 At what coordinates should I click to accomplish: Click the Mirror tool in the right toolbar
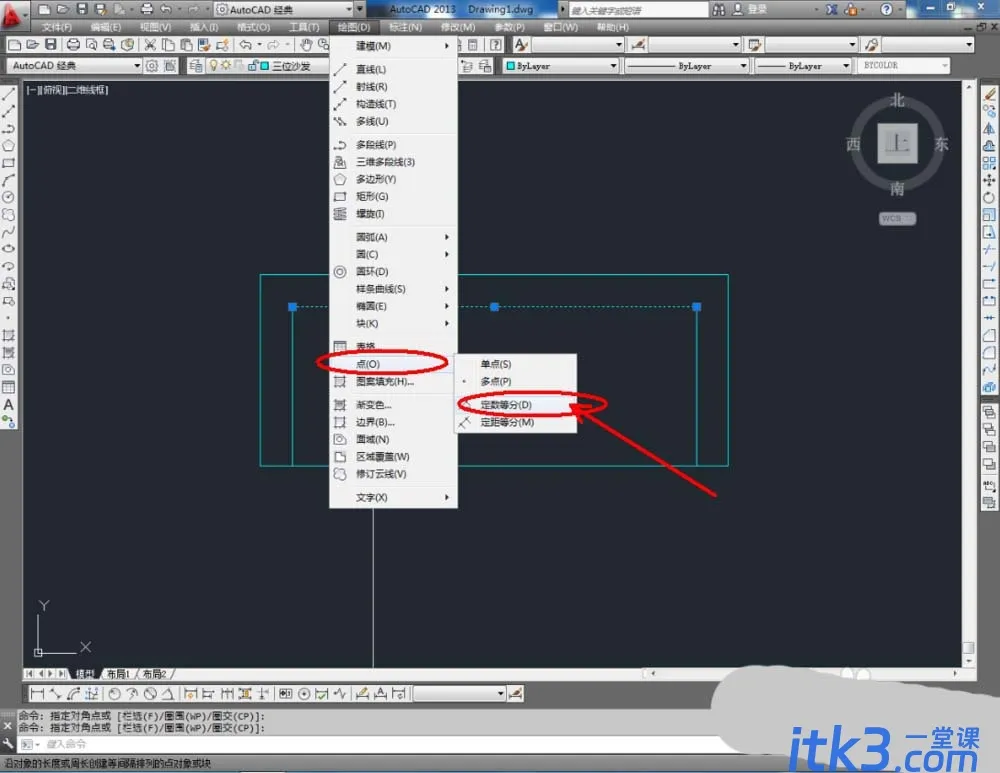point(989,129)
